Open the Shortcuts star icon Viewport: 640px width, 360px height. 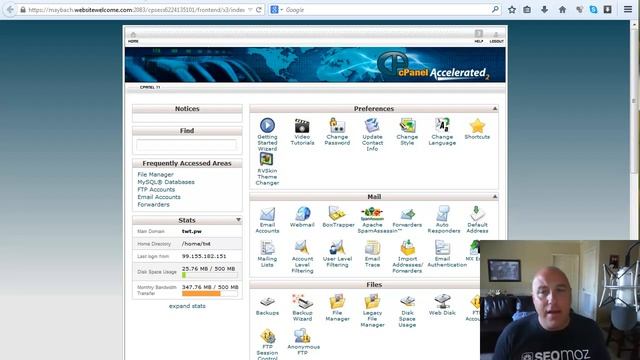477,126
